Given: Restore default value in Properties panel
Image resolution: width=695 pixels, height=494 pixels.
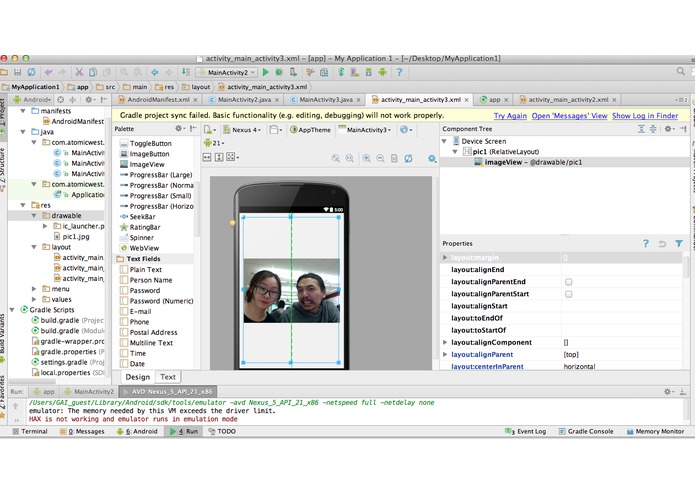Looking at the screenshot, I should click(x=662, y=243).
